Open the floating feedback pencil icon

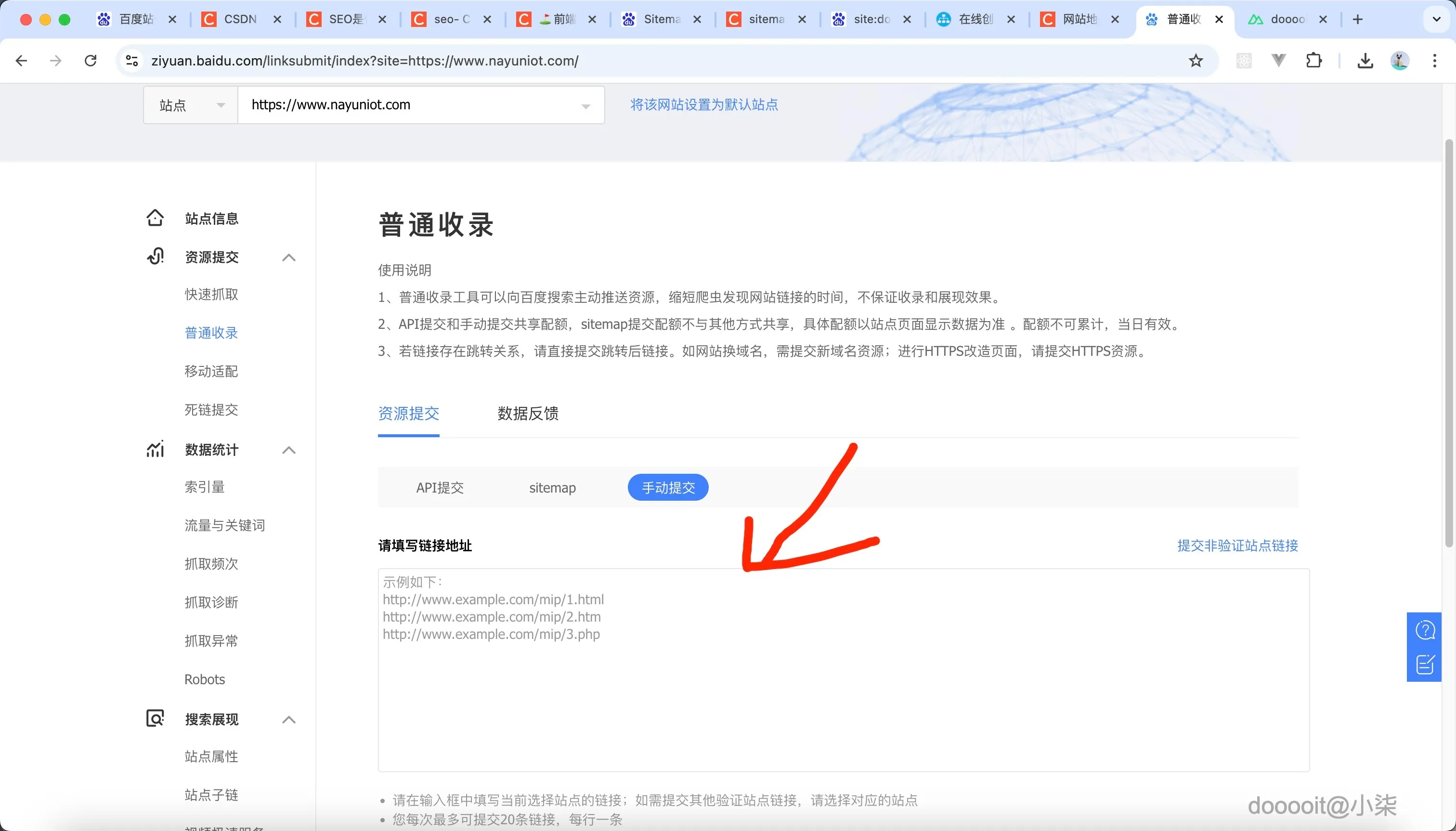click(1426, 664)
